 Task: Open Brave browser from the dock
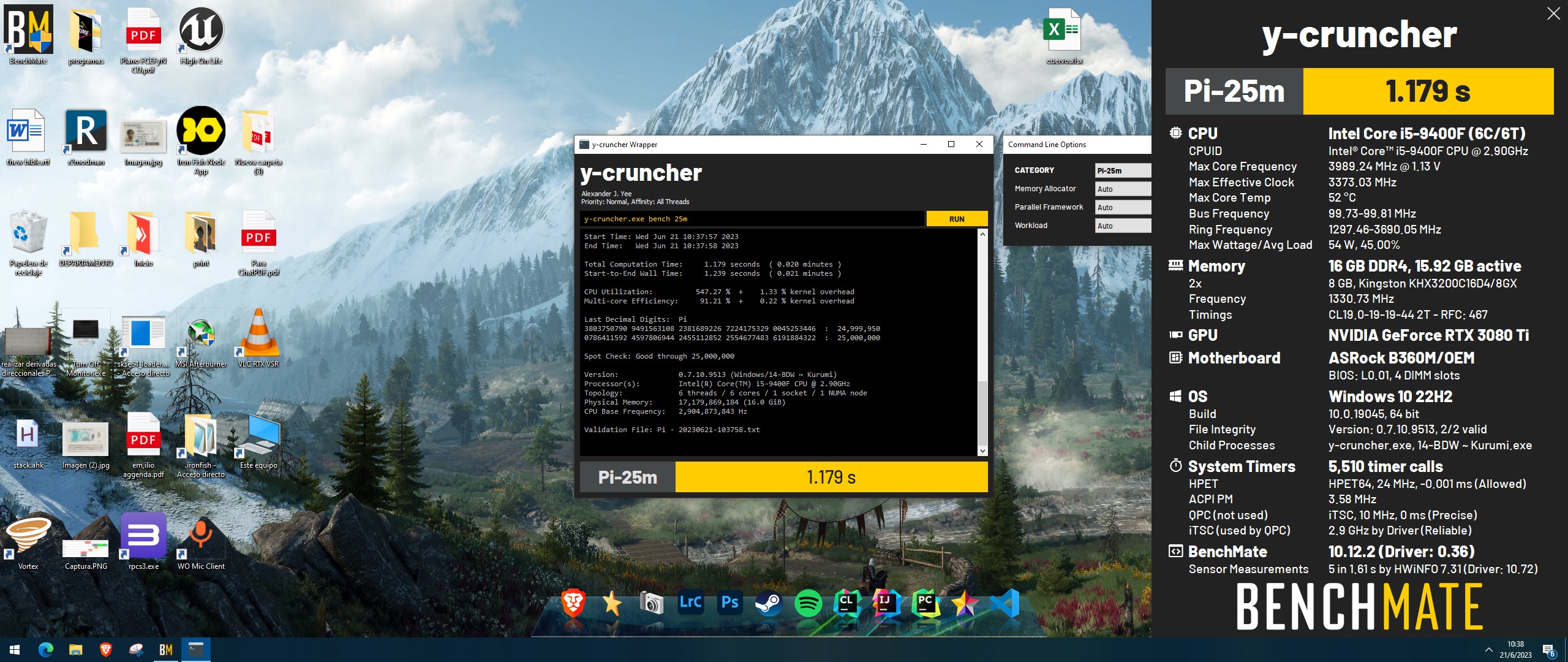tap(573, 603)
